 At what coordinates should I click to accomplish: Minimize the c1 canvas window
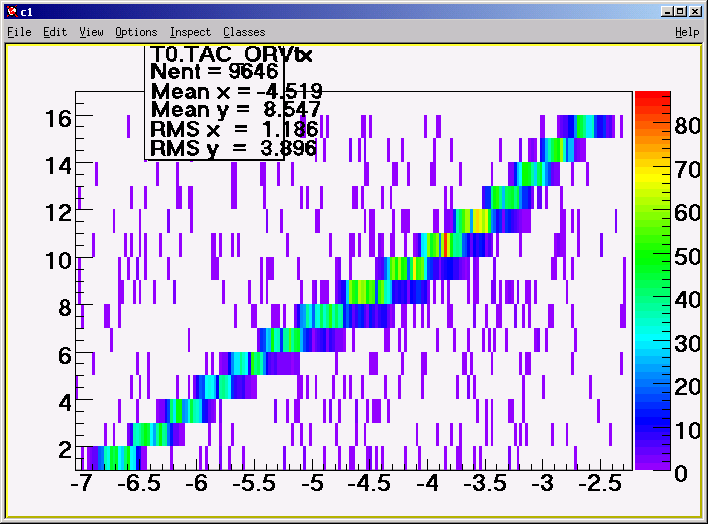tap(667, 11)
